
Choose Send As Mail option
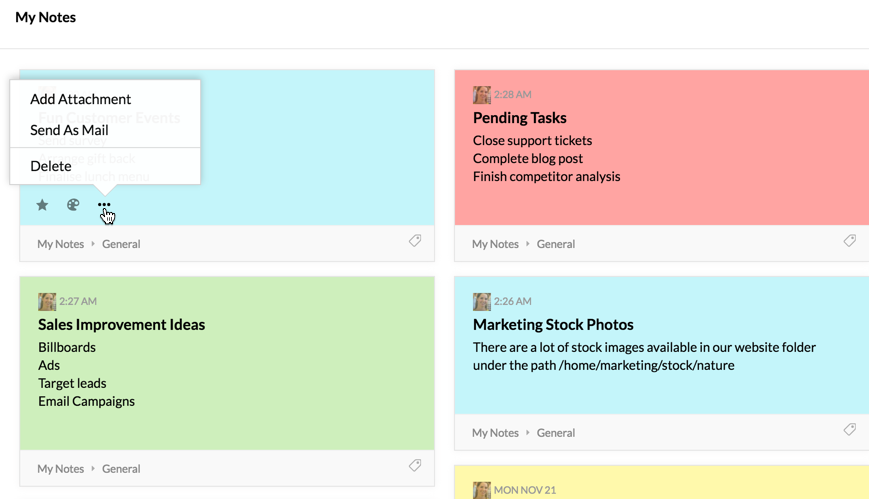point(69,130)
